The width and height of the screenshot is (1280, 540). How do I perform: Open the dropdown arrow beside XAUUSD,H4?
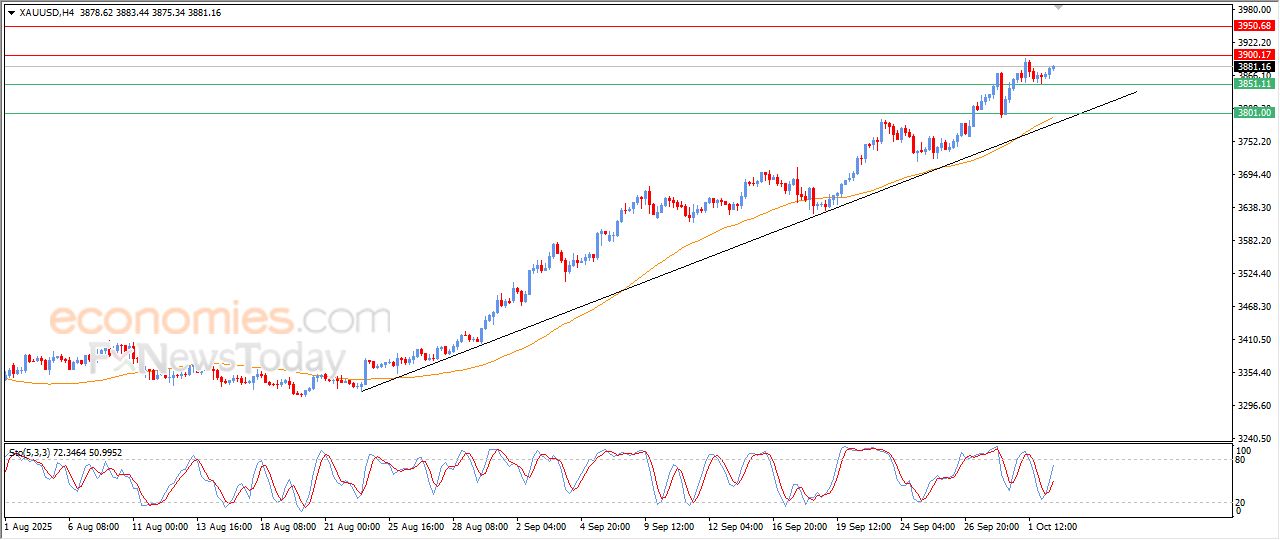click(11, 13)
